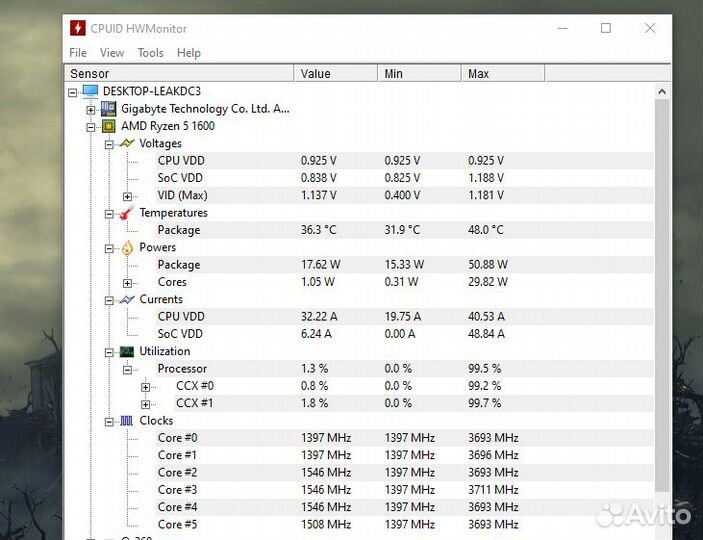Click the Sensor column header
This screenshot has width=703, height=540.
[179, 74]
